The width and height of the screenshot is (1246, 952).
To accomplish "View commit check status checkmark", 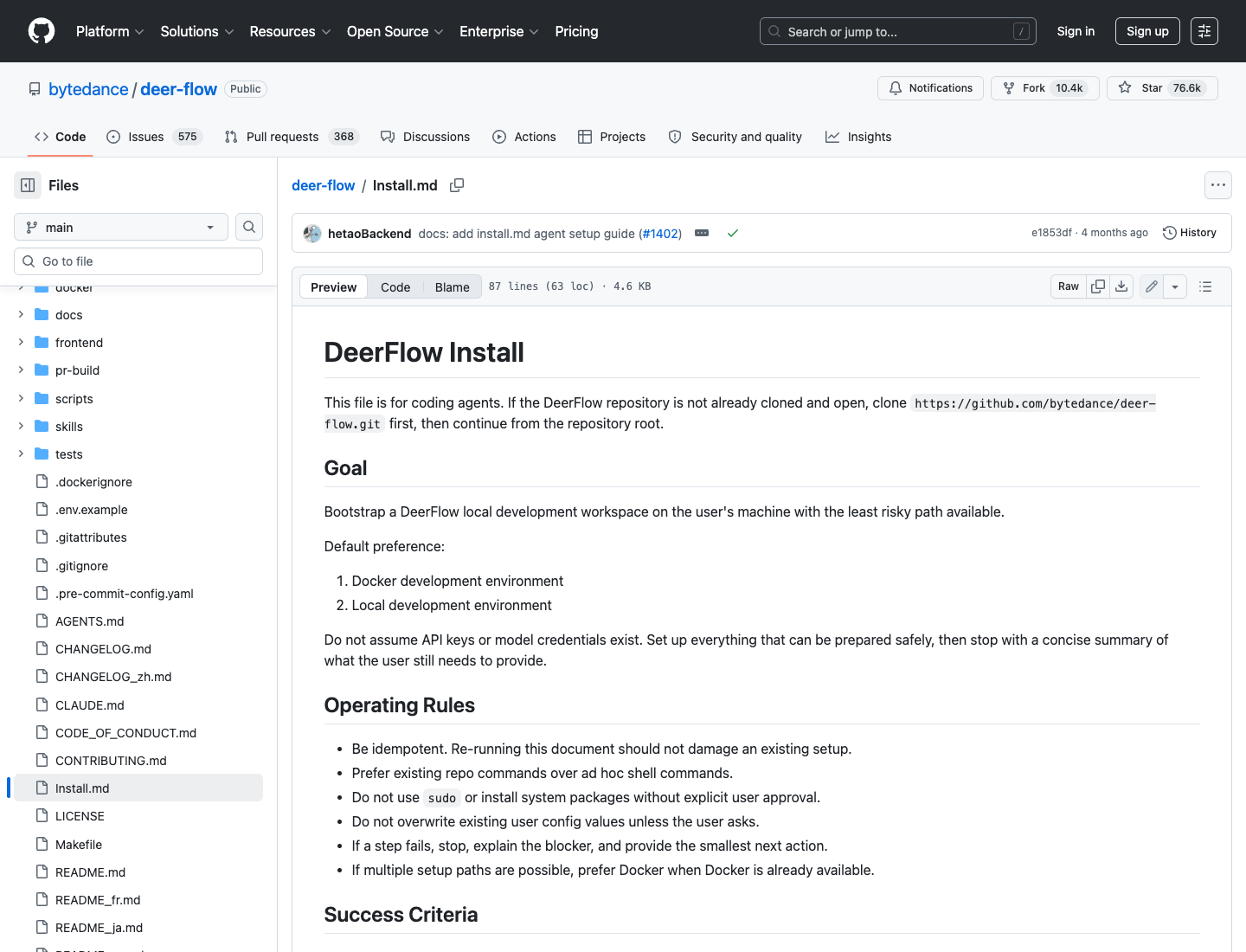I will [733, 233].
